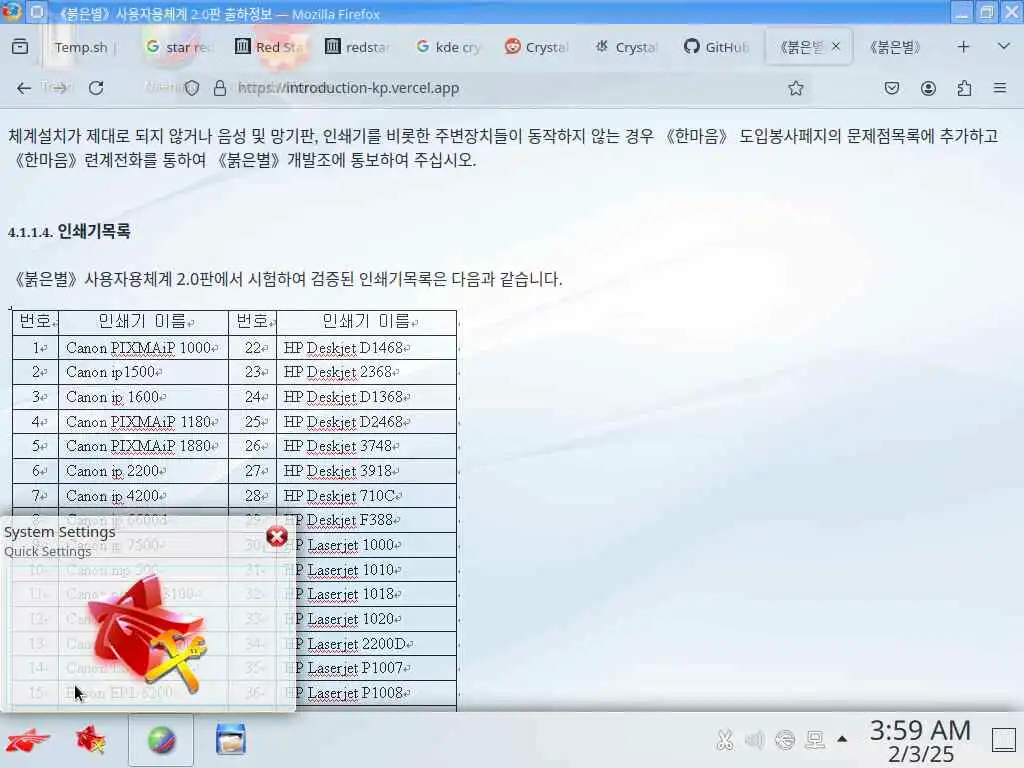Select the HP Laserjet 1010 cell
Image resolution: width=1024 pixels, height=768 pixels.
[x=376, y=570]
